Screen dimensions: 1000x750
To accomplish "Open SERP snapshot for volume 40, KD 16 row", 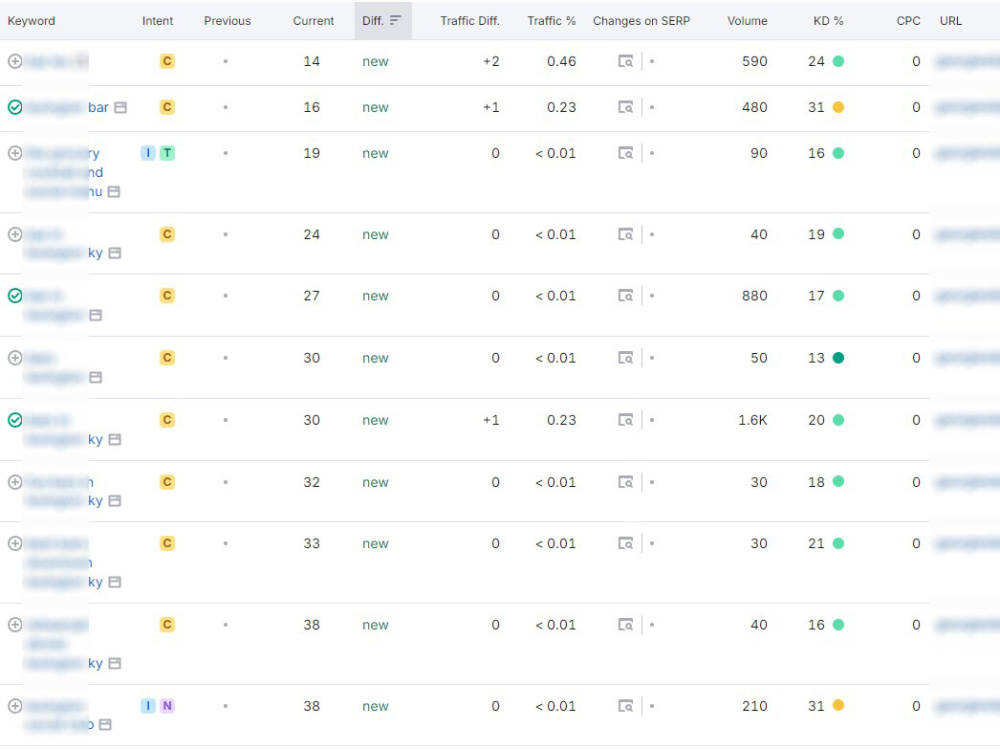I will point(626,624).
